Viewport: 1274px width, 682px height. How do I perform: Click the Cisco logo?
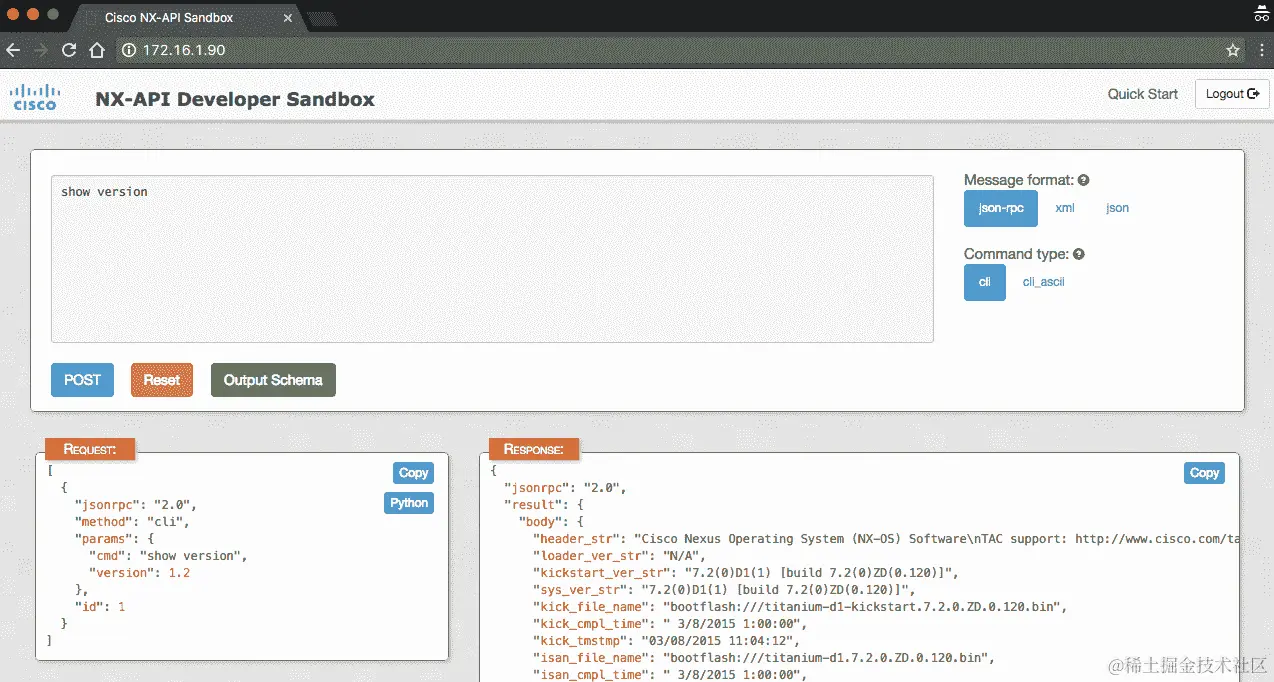(34, 96)
